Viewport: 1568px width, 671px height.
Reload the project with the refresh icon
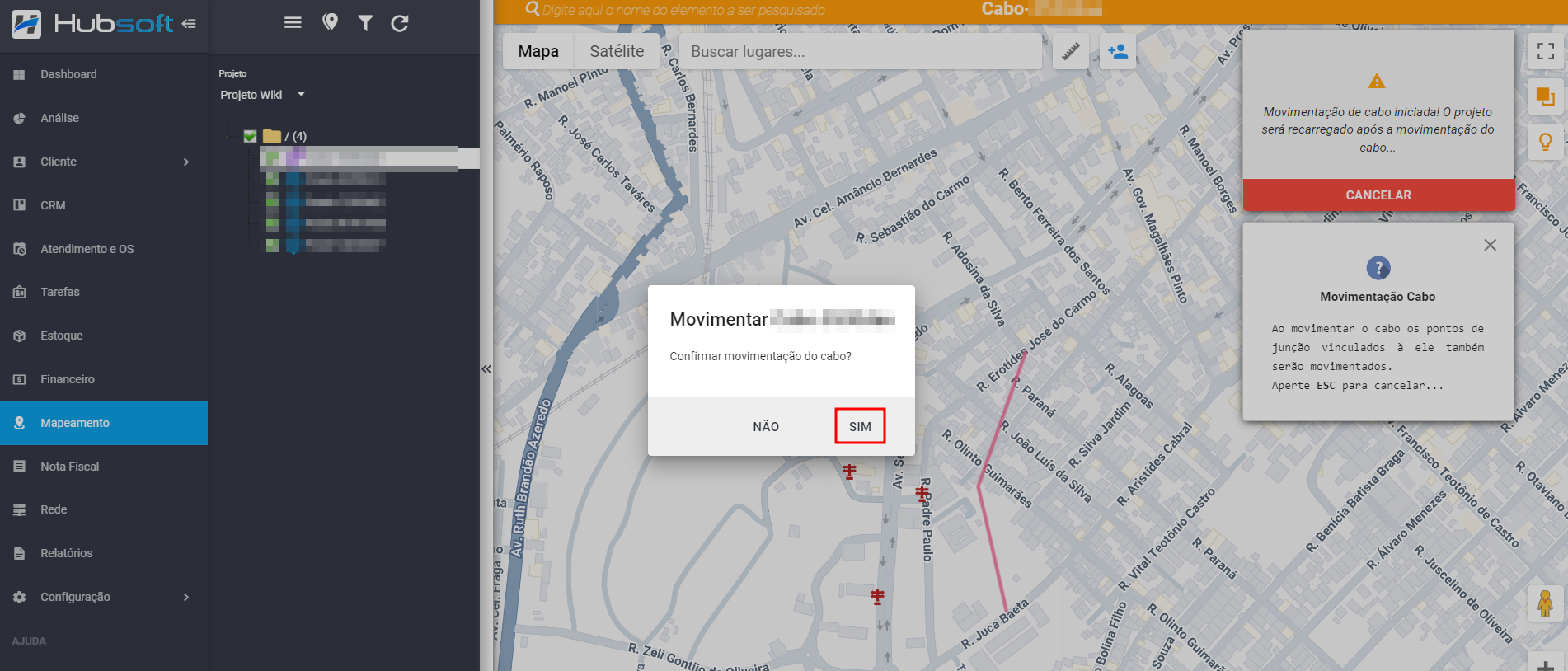(x=400, y=23)
